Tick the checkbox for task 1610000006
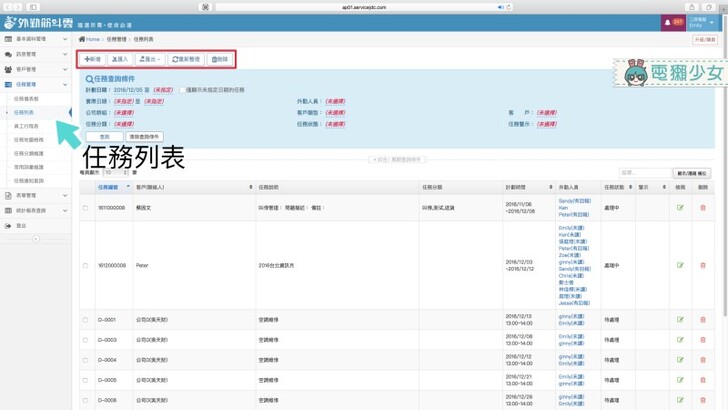Screen dimensions: 728x410 pos(86,208)
